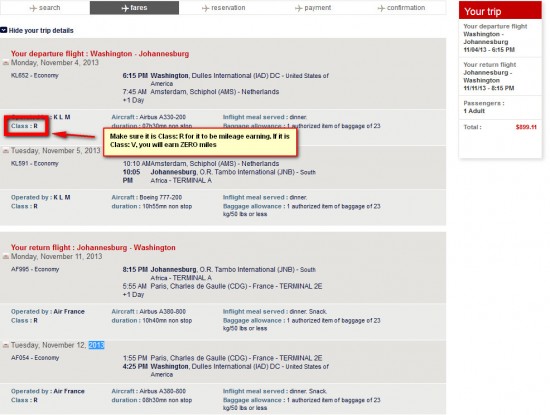Screen dimensions: 550x415
Task: Click flight number AF995 - Economy
Action: (x=35, y=269)
